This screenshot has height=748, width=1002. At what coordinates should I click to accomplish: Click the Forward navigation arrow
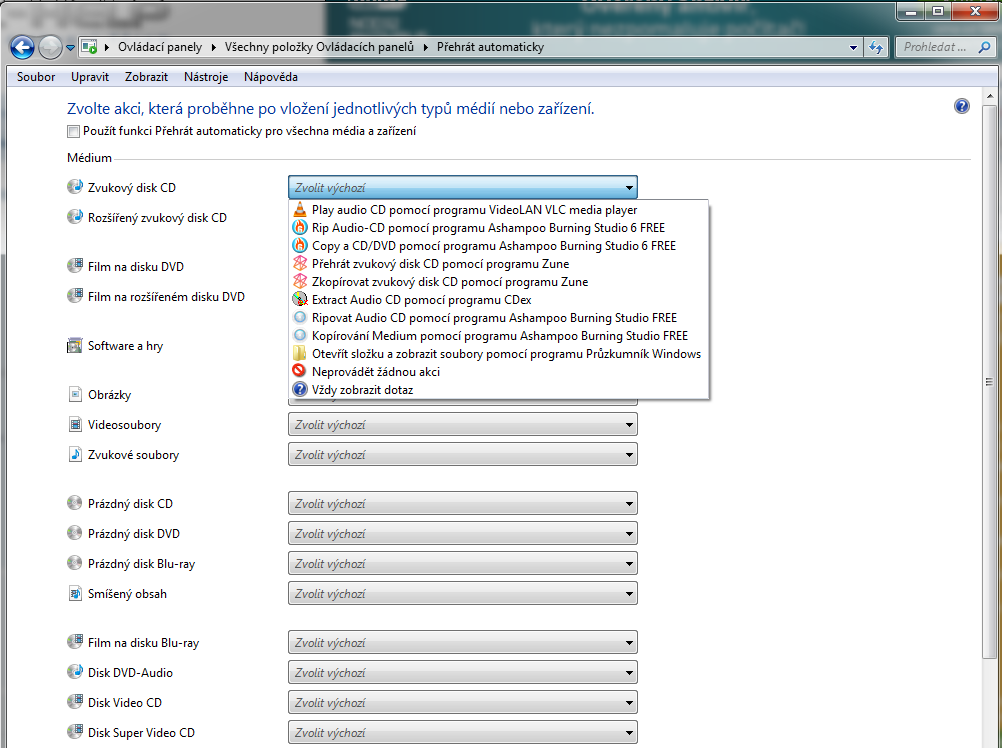(x=50, y=47)
